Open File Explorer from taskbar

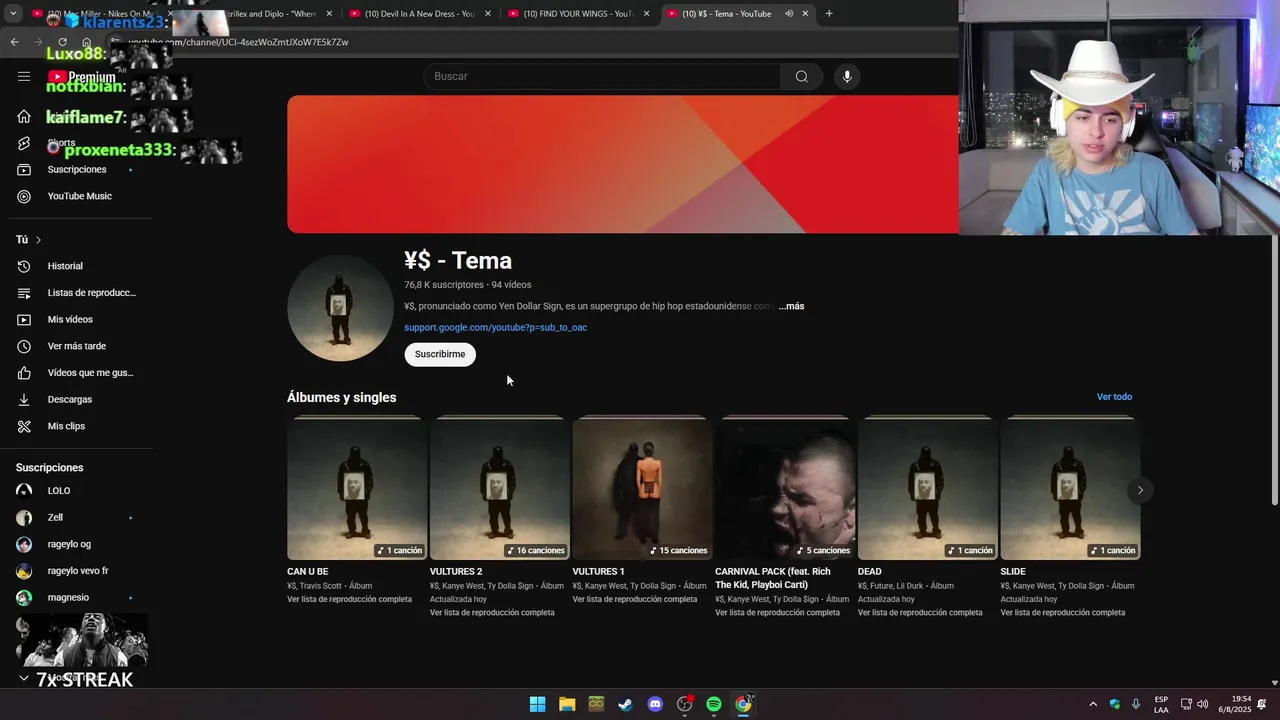(567, 704)
